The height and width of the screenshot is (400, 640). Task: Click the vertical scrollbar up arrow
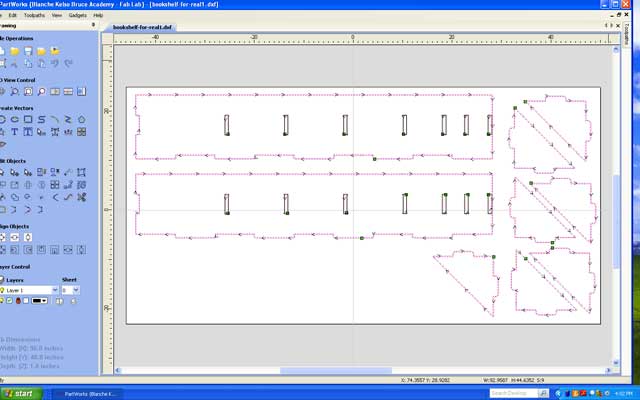[x=616, y=49]
